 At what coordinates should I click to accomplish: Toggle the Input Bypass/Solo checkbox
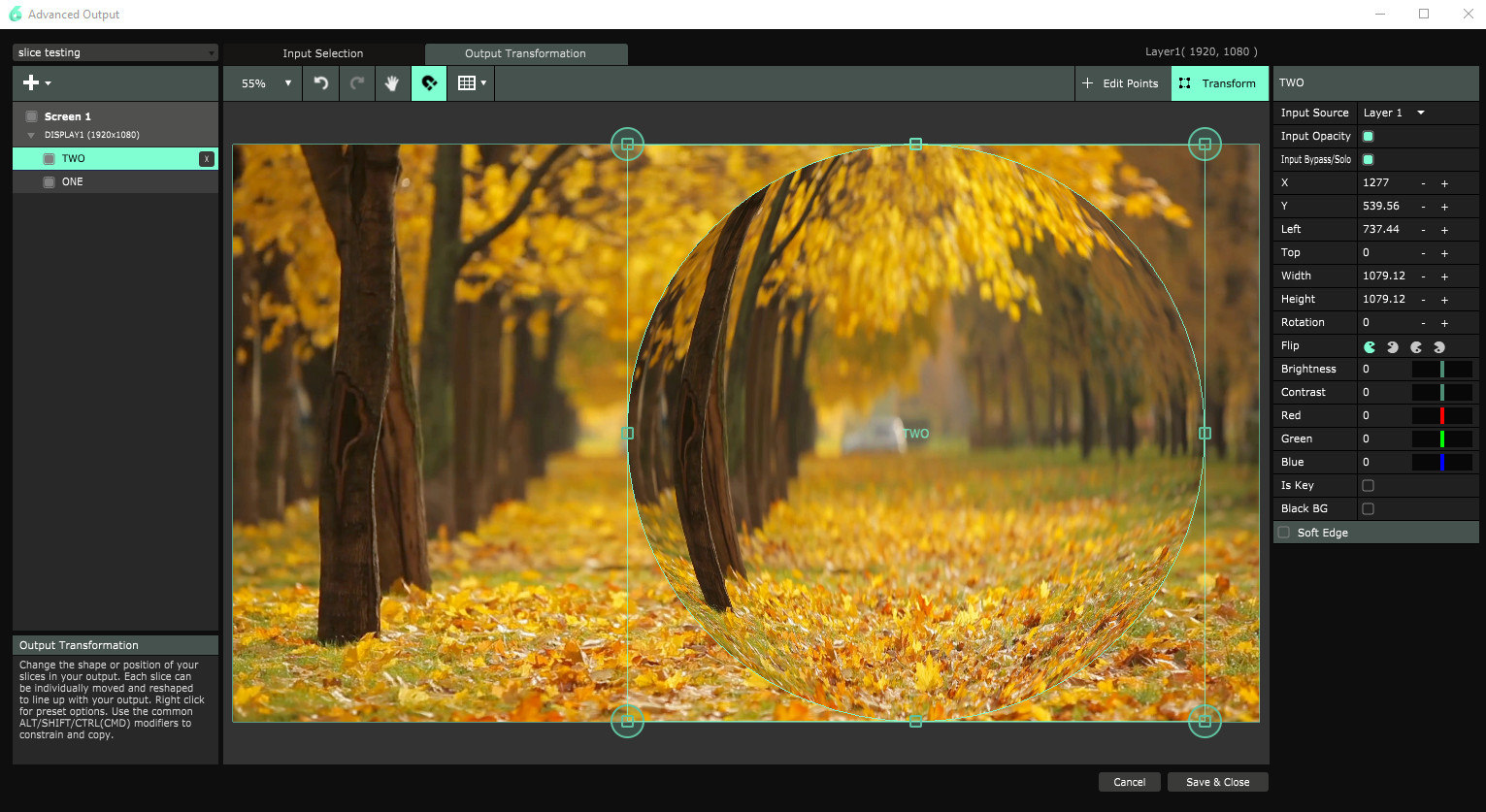click(1368, 159)
